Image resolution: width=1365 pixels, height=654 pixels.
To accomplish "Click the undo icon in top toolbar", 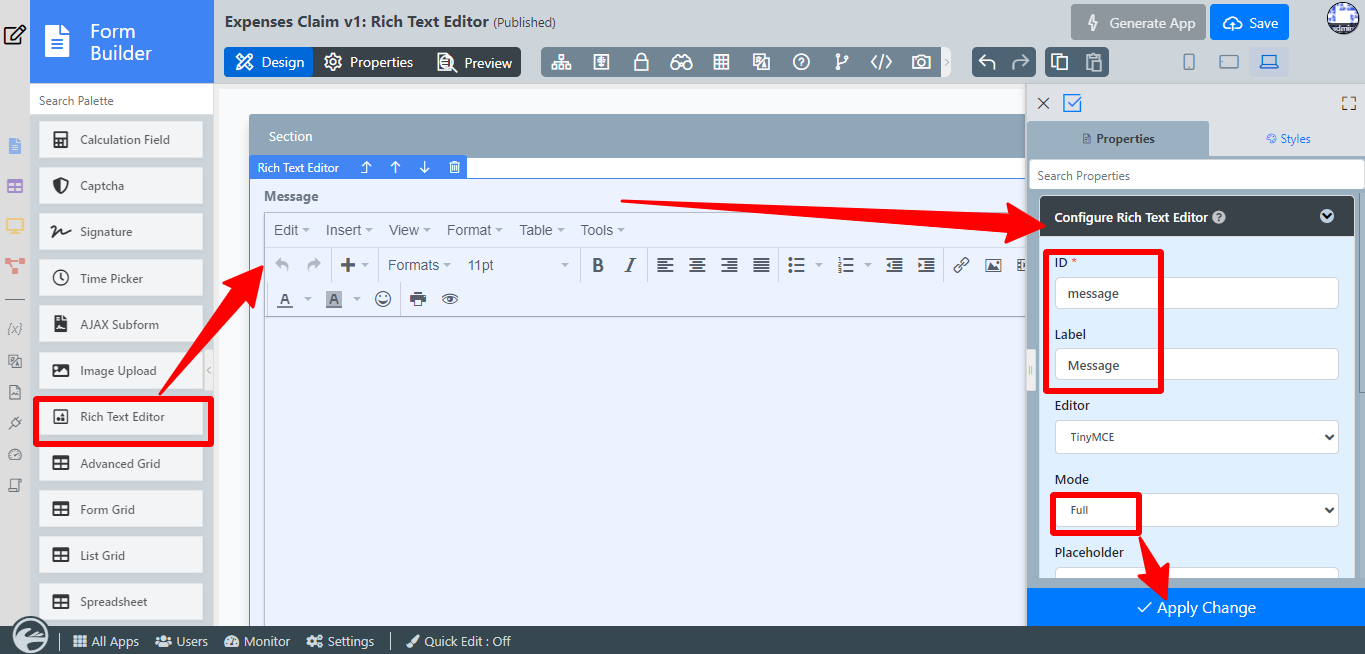I will (x=987, y=62).
